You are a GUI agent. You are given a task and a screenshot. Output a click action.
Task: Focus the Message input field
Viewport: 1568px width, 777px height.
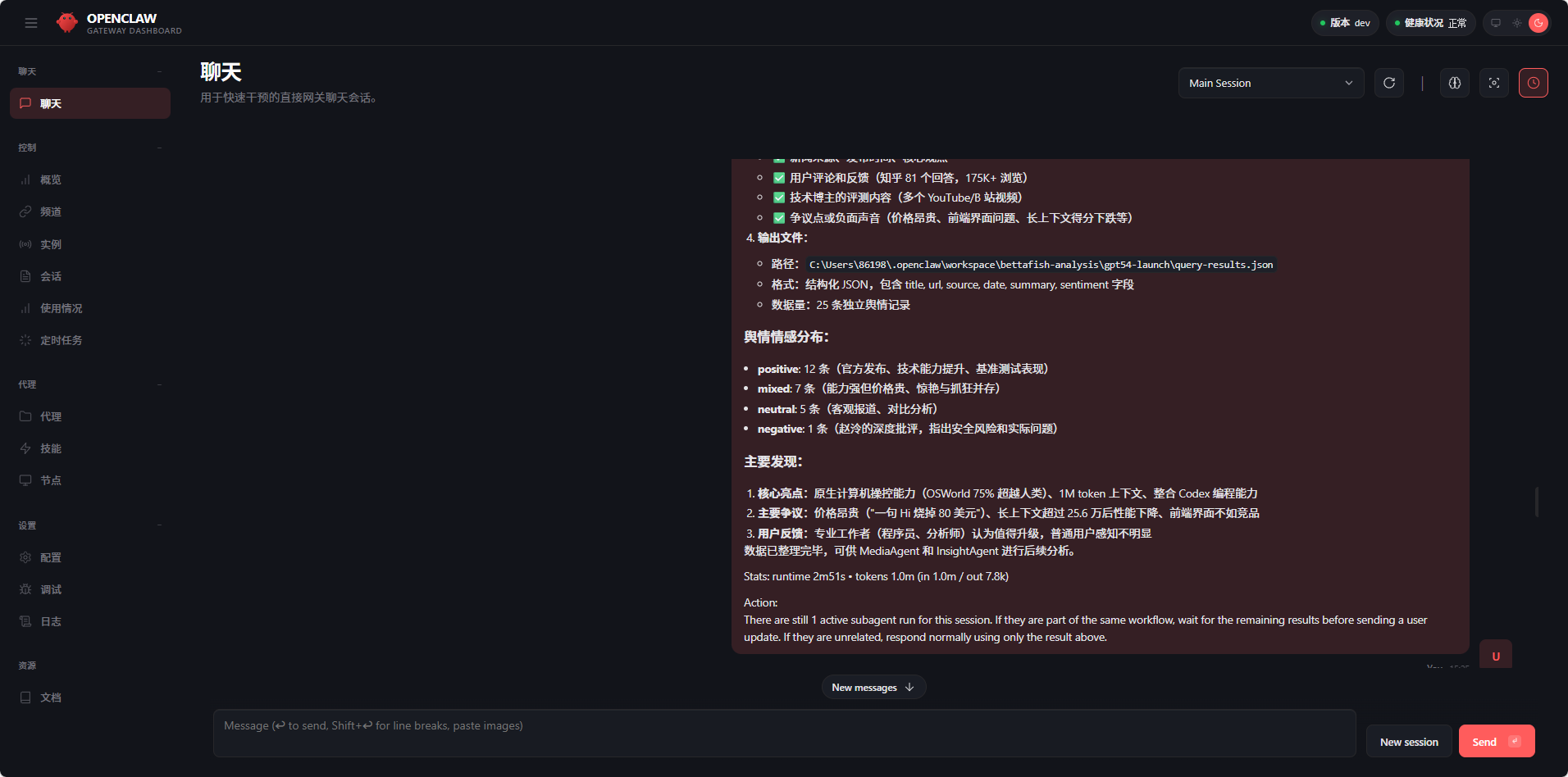tap(784, 734)
